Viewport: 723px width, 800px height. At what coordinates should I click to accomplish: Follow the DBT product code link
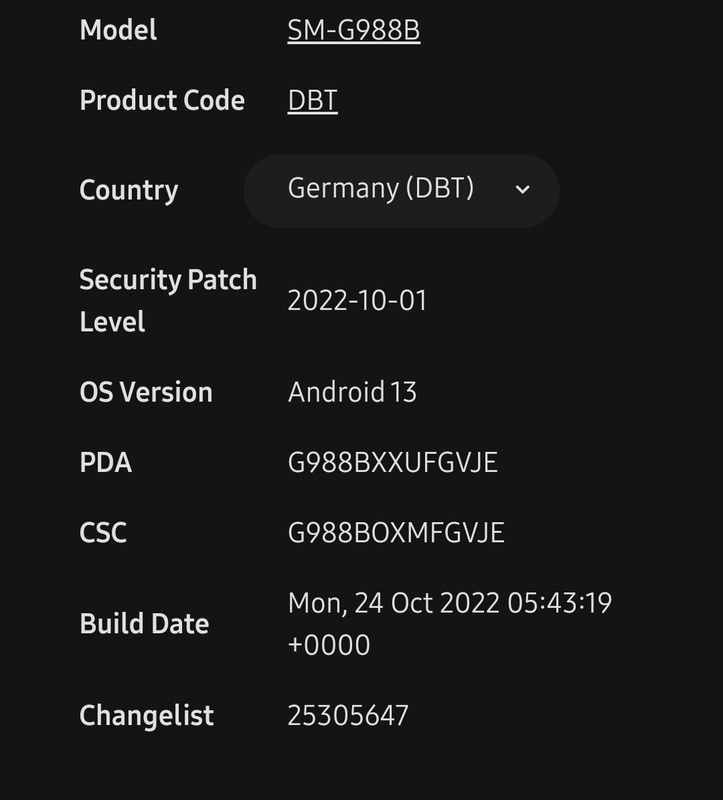point(312,101)
